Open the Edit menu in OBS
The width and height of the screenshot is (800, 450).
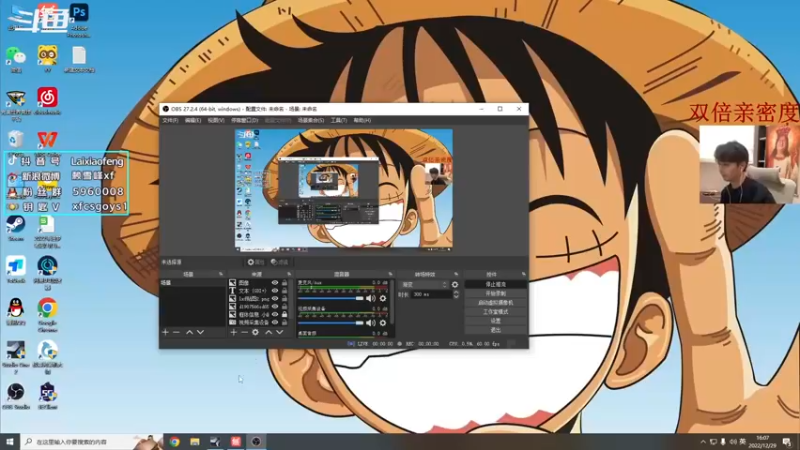pyautogui.click(x=193, y=120)
